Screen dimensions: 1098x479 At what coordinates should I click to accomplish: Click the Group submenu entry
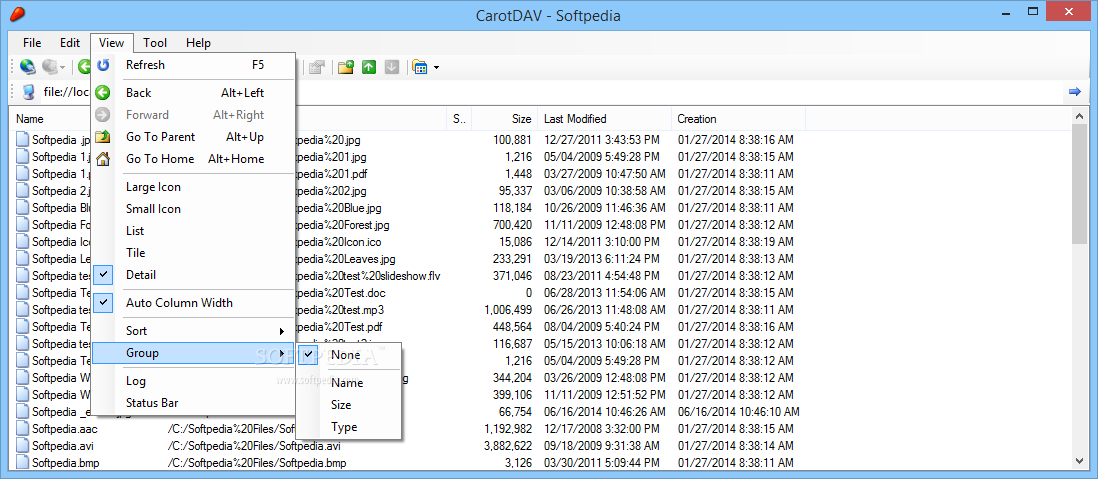click(x=193, y=353)
